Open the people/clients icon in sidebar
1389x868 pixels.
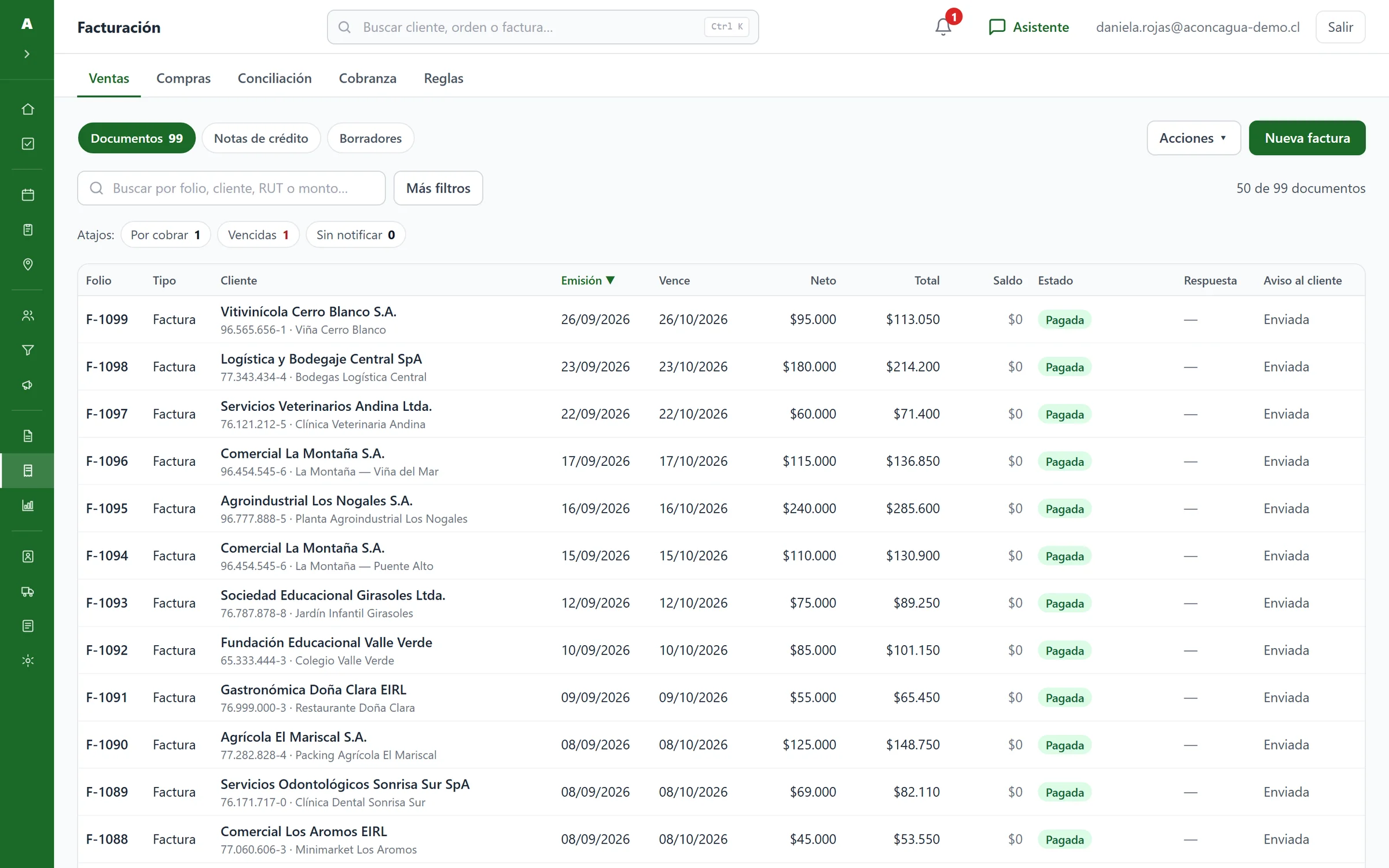coord(27,315)
